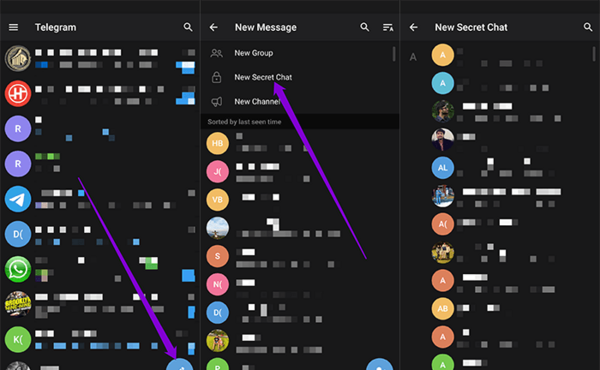The width and height of the screenshot is (600, 370).
Task: Open chat with Telegram logo avatar
Action: point(100,199)
